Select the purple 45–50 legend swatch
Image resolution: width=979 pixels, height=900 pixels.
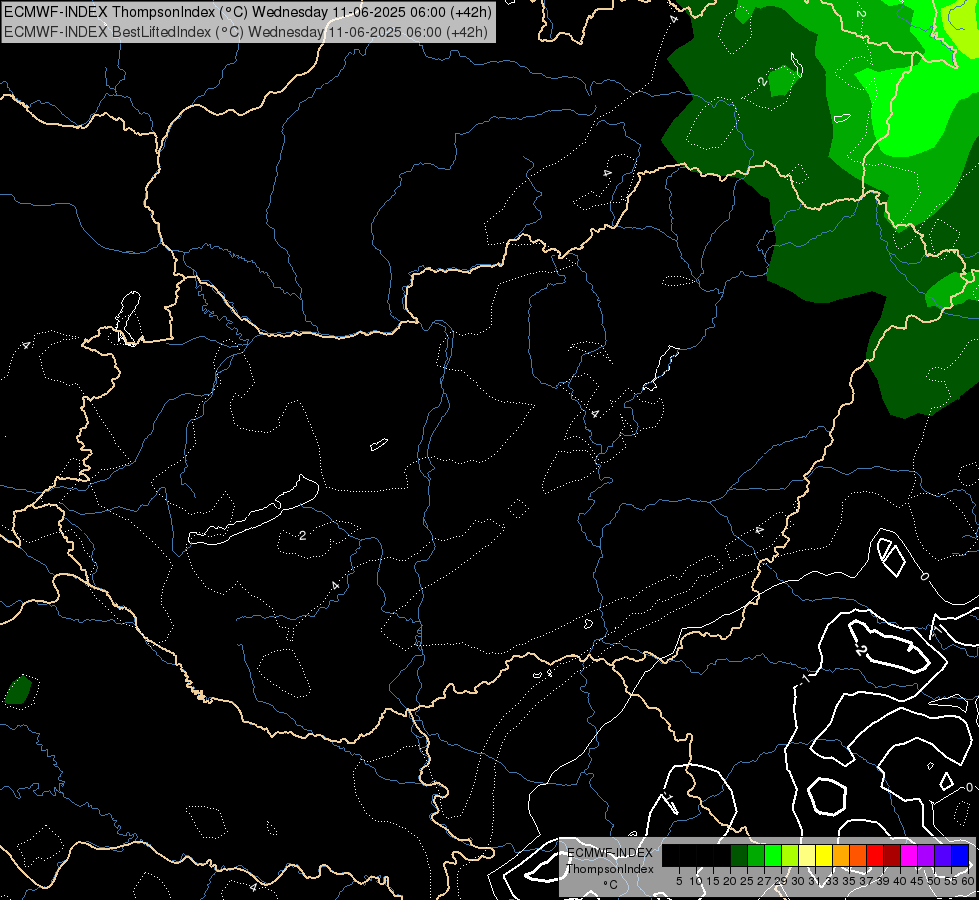925,855
